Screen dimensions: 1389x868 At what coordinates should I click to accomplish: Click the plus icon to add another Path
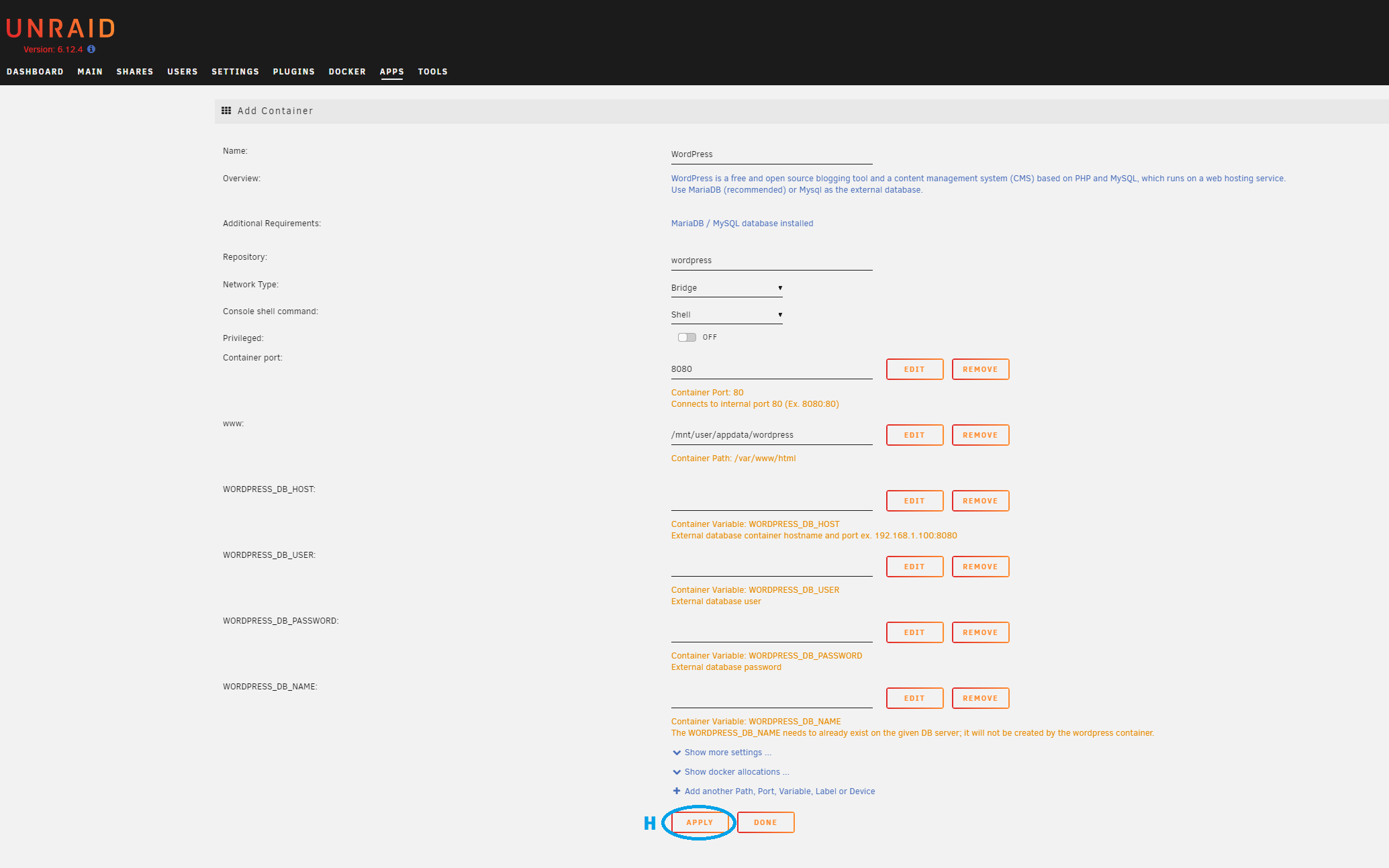point(677,791)
